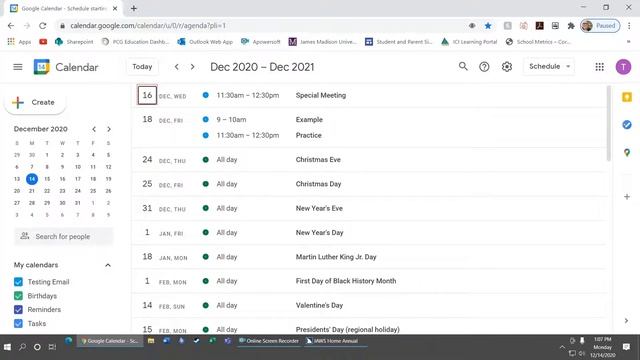The width and height of the screenshot is (640, 360).
Task: Click the Search for people field
Action: (64, 236)
